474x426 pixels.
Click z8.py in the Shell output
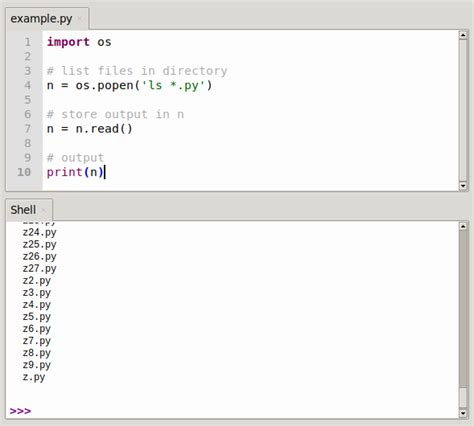click(x=37, y=353)
